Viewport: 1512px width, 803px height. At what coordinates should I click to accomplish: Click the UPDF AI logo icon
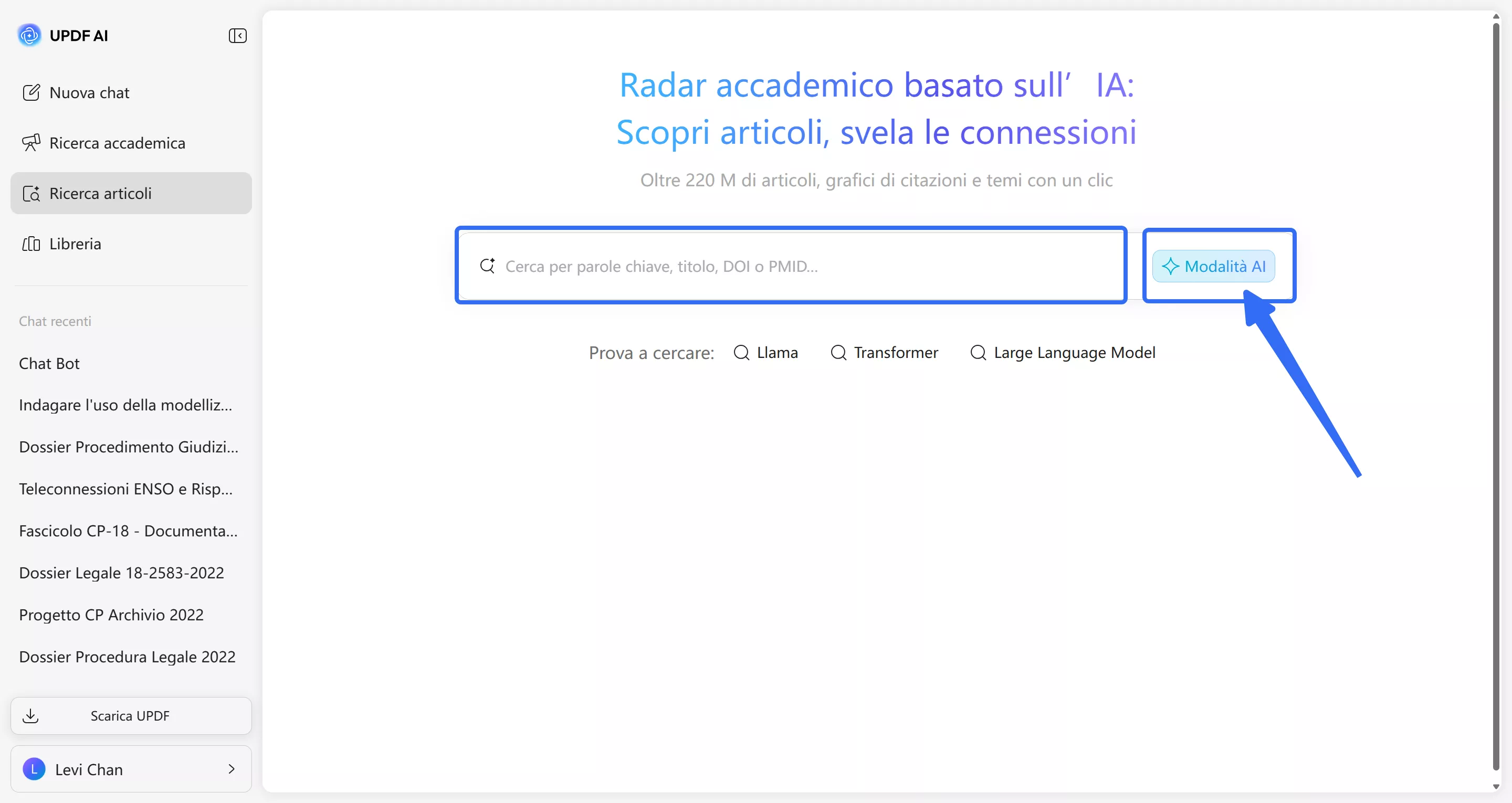click(x=29, y=35)
